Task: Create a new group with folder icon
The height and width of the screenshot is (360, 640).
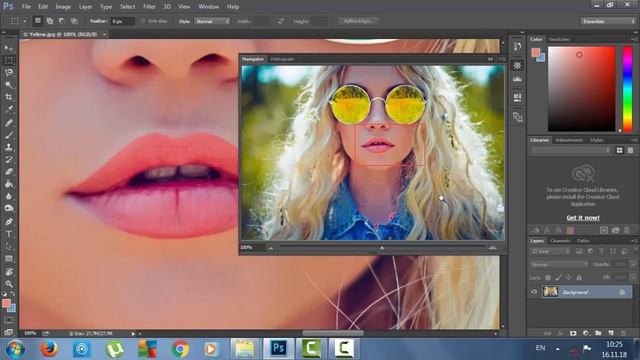Action: pyautogui.click(x=598, y=333)
